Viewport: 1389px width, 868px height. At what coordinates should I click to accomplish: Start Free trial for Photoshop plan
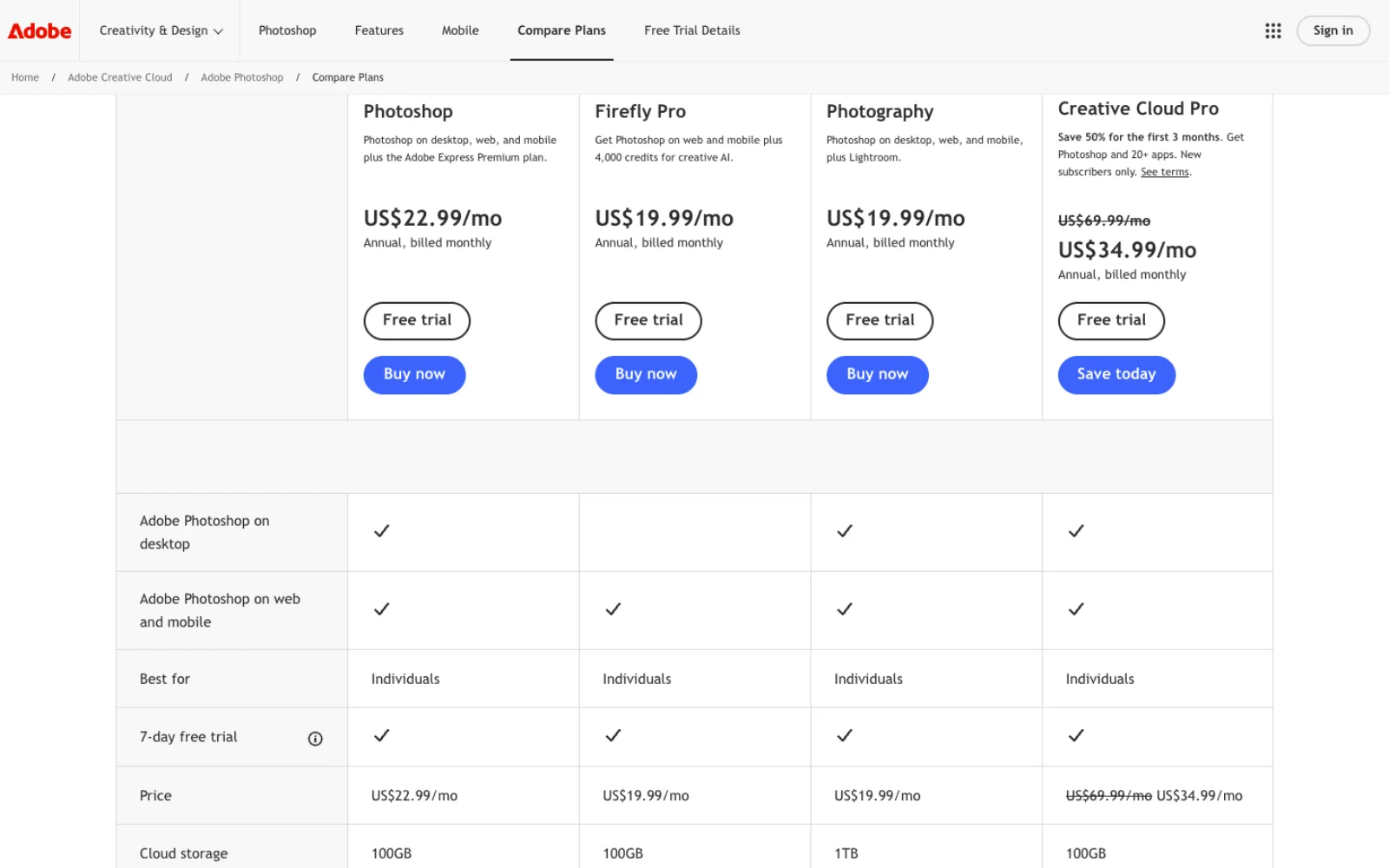[417, 320]
